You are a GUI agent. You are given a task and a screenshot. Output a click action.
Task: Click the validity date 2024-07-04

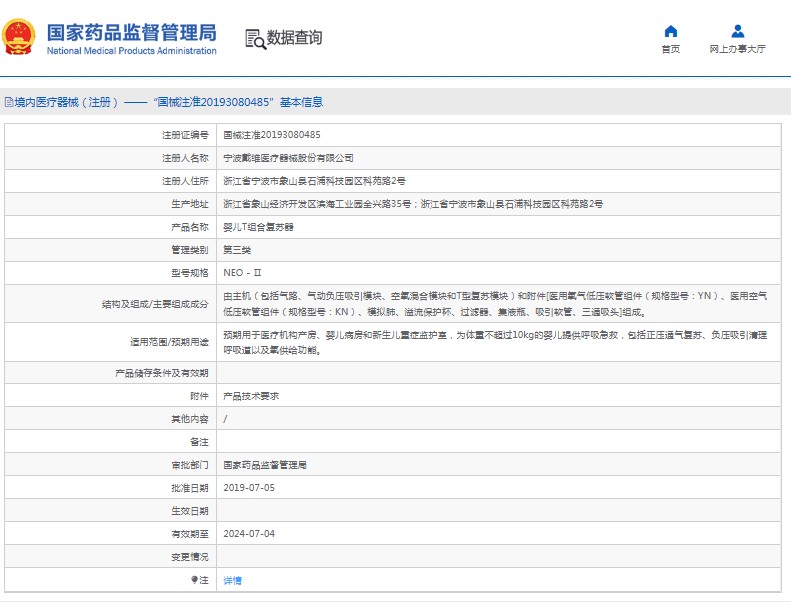[x=248, y=534]
